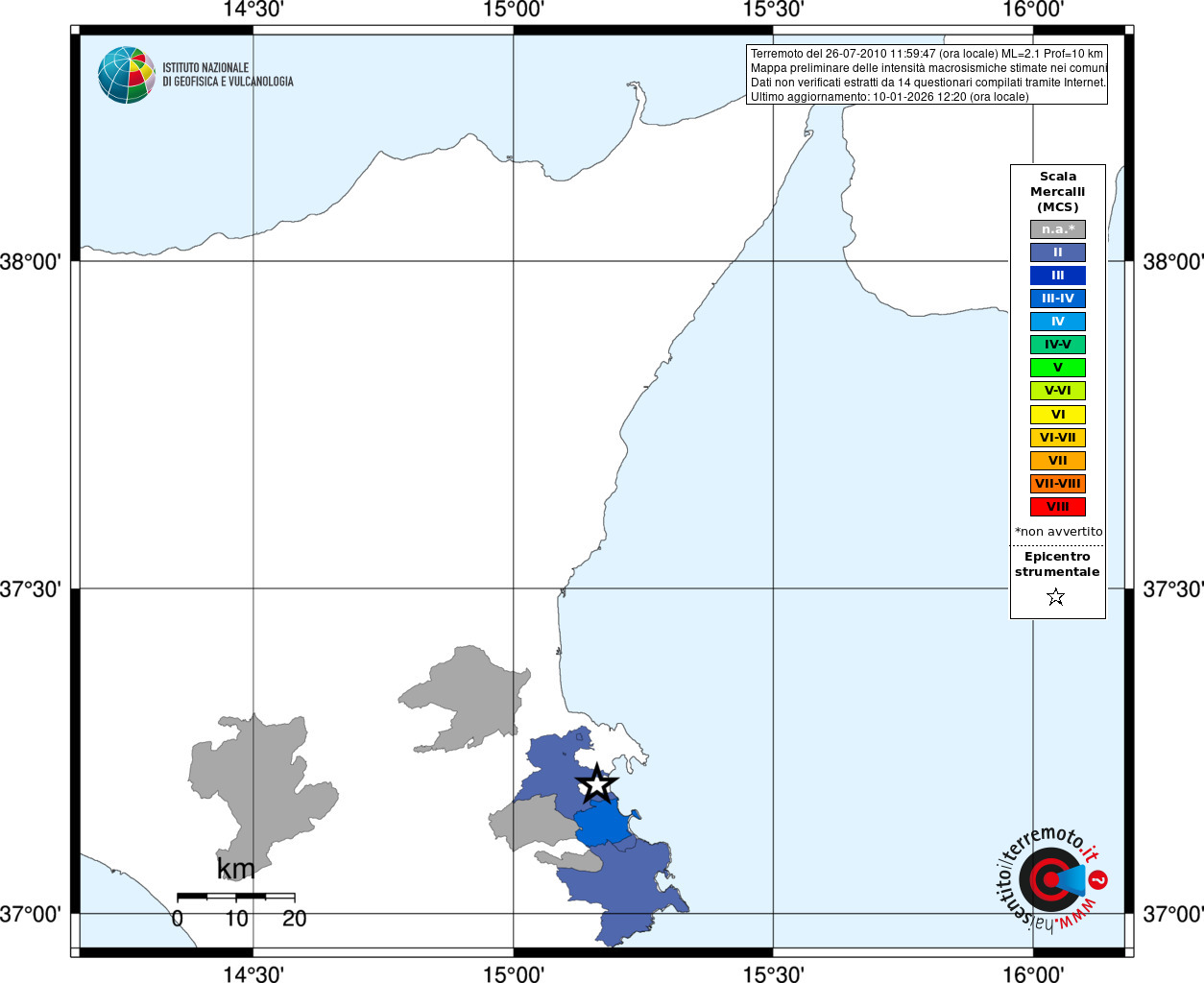Click the 'Ultimo aggiornamento: 10-01-2026' line

click(889, 97)
